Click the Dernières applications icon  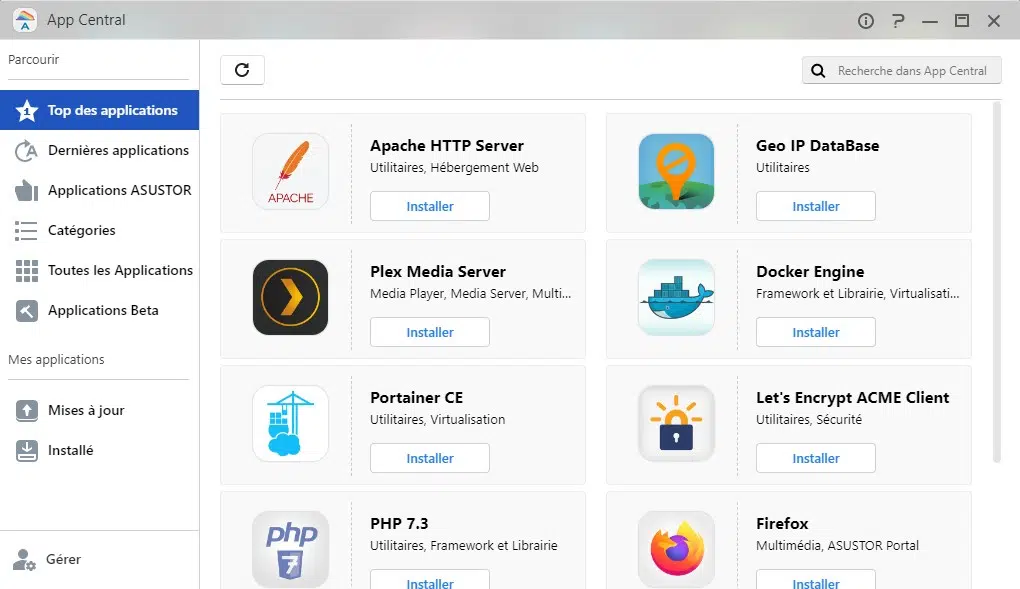point(26,151)
